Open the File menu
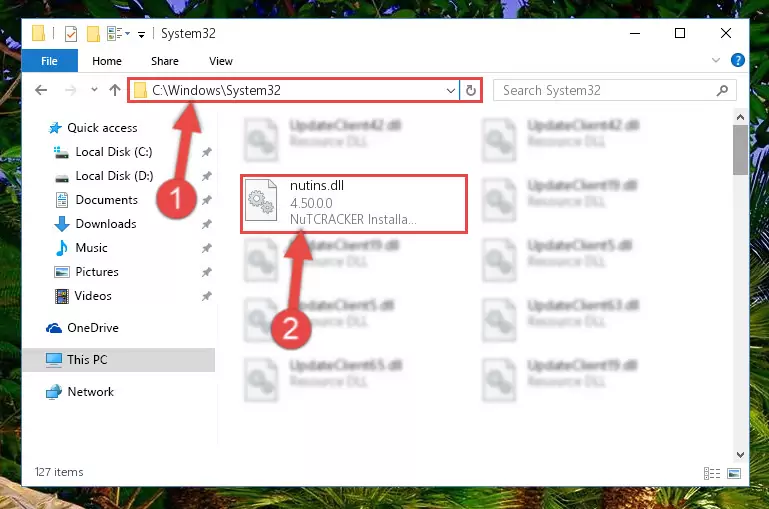 tap(49, 61)
